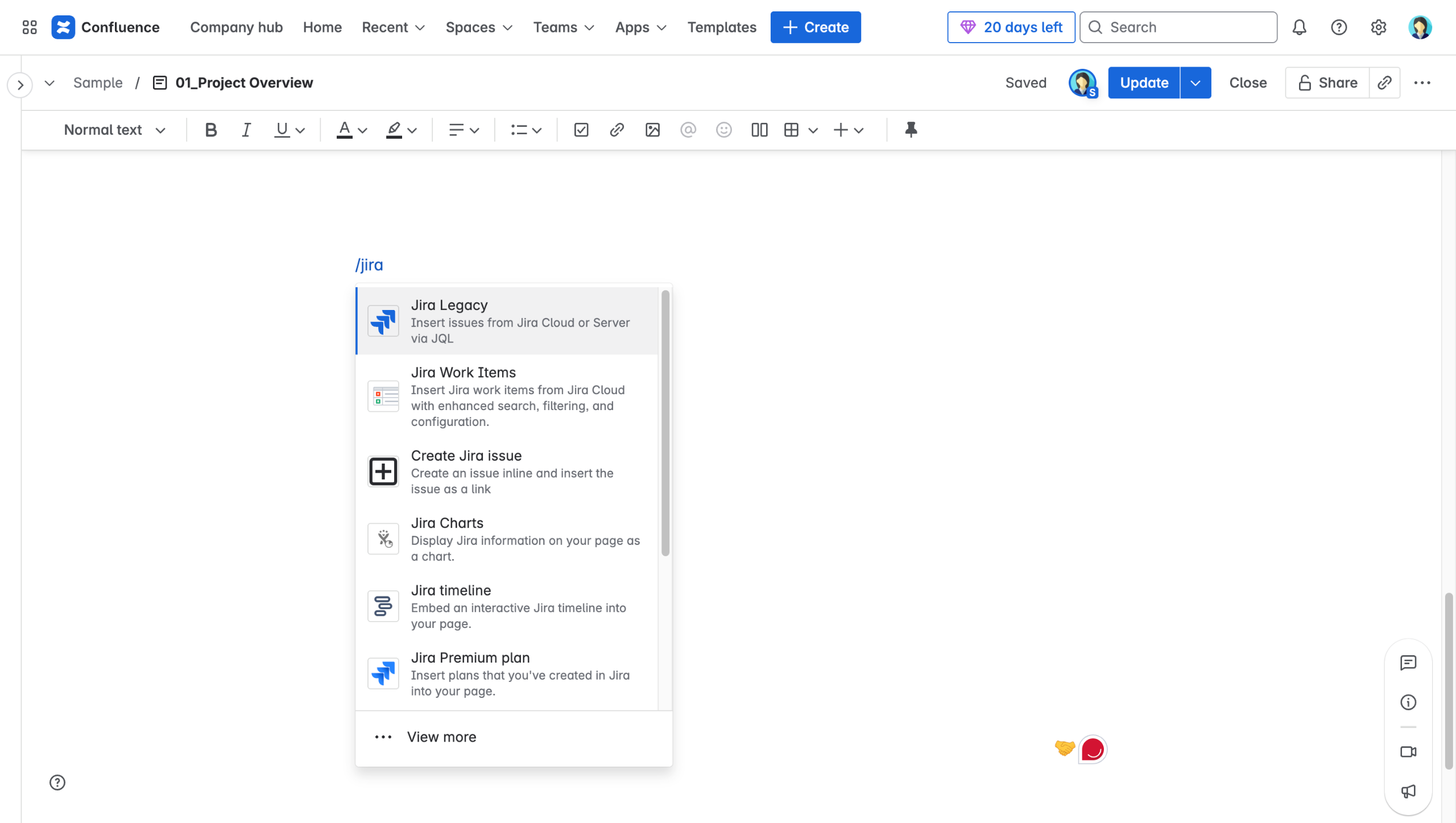The height and width of the screenshot is (823, 1456).
Task: Copy the page link icon
Action: pyautogui.click(x=1385, y=82)
